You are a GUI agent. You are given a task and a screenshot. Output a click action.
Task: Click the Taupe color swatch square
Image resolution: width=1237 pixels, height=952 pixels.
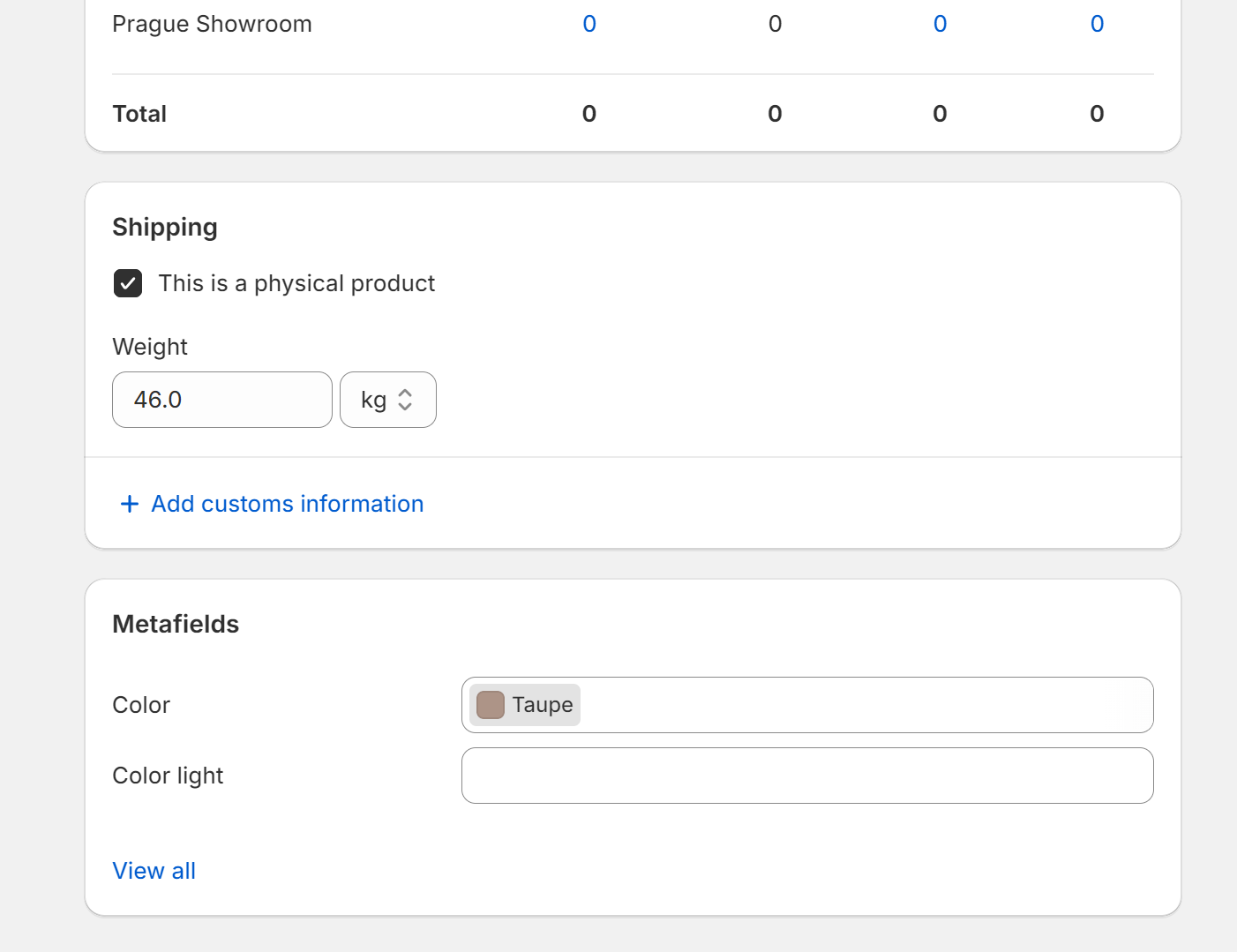coord(491,705)
